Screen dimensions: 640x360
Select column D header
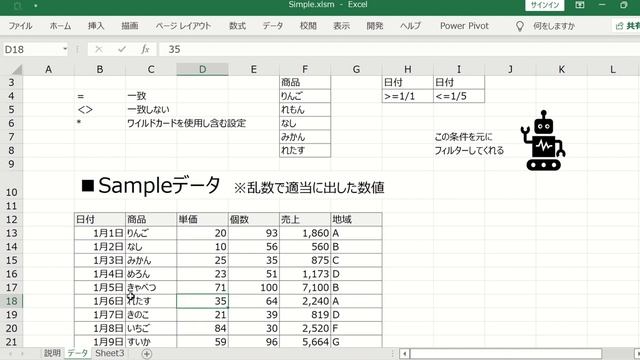[202, 69]
